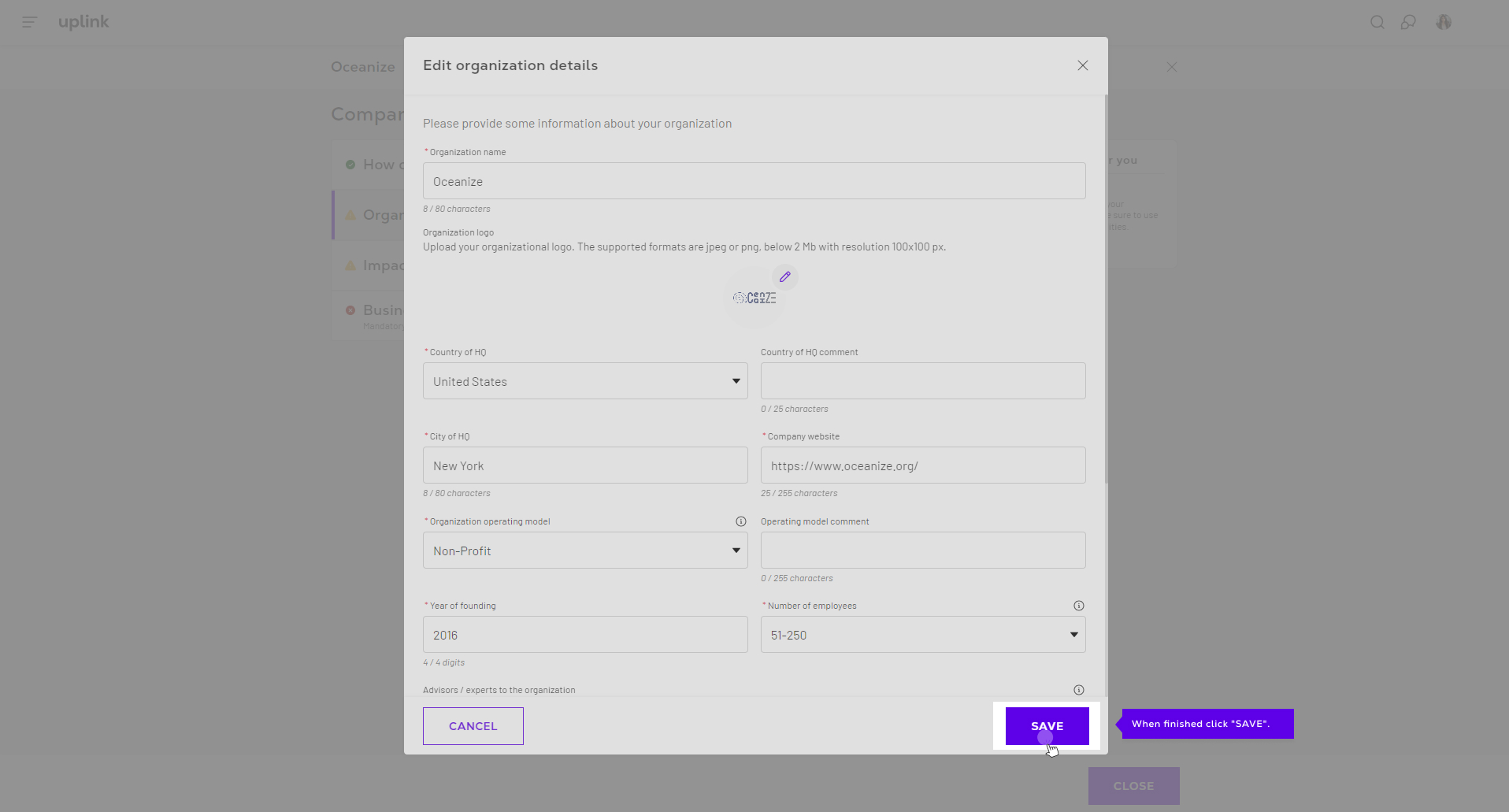1509x812 pixels.
Task: Expand the Organization operating model dropdown
Action: [585, 551]
